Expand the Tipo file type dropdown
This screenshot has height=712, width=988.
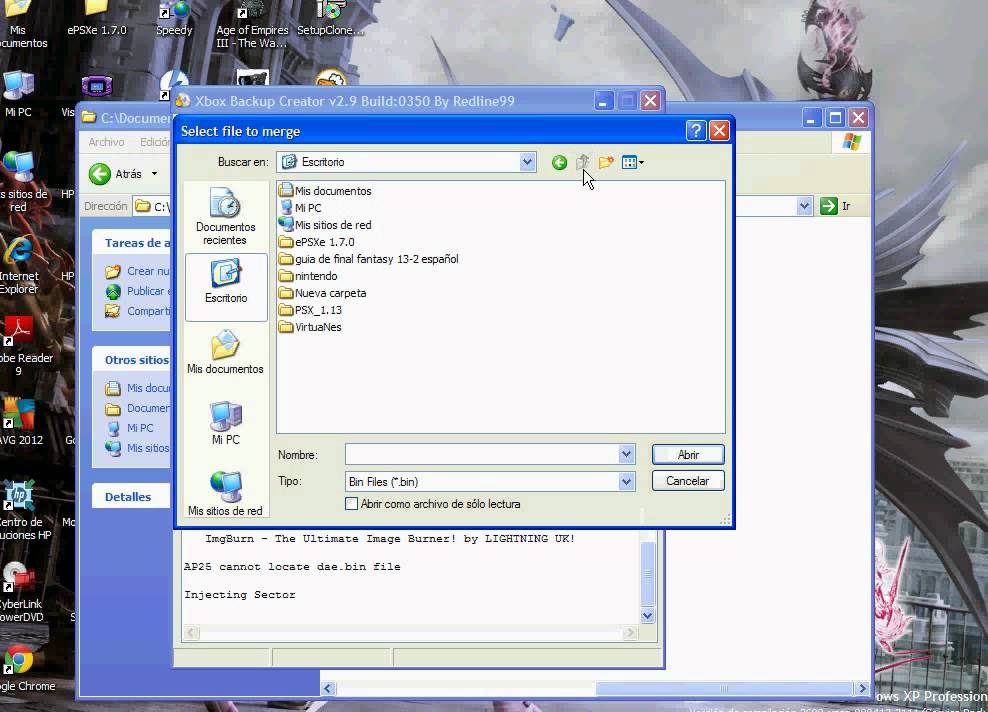(626, 481)
